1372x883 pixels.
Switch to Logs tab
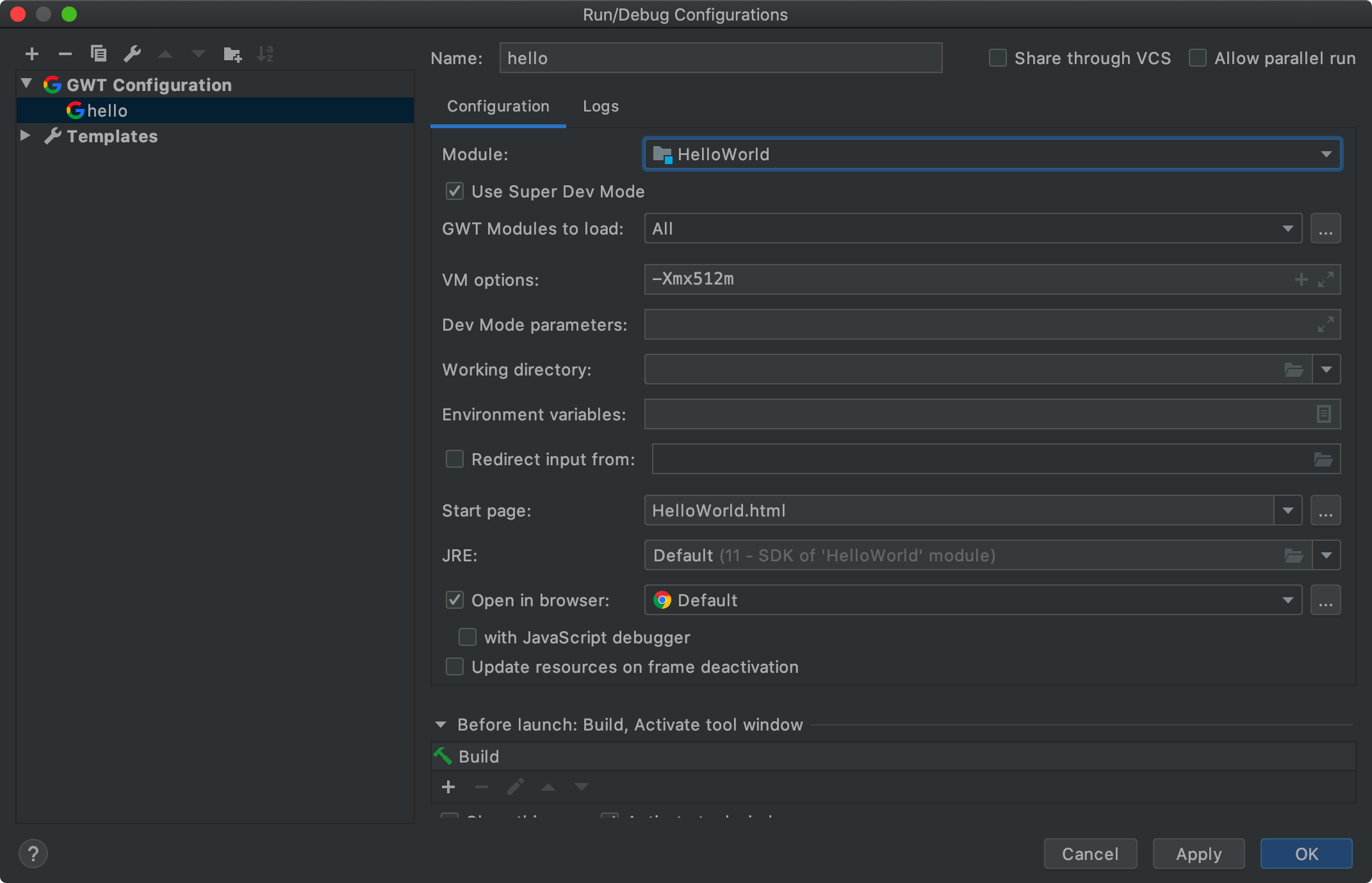click(601, 106)
